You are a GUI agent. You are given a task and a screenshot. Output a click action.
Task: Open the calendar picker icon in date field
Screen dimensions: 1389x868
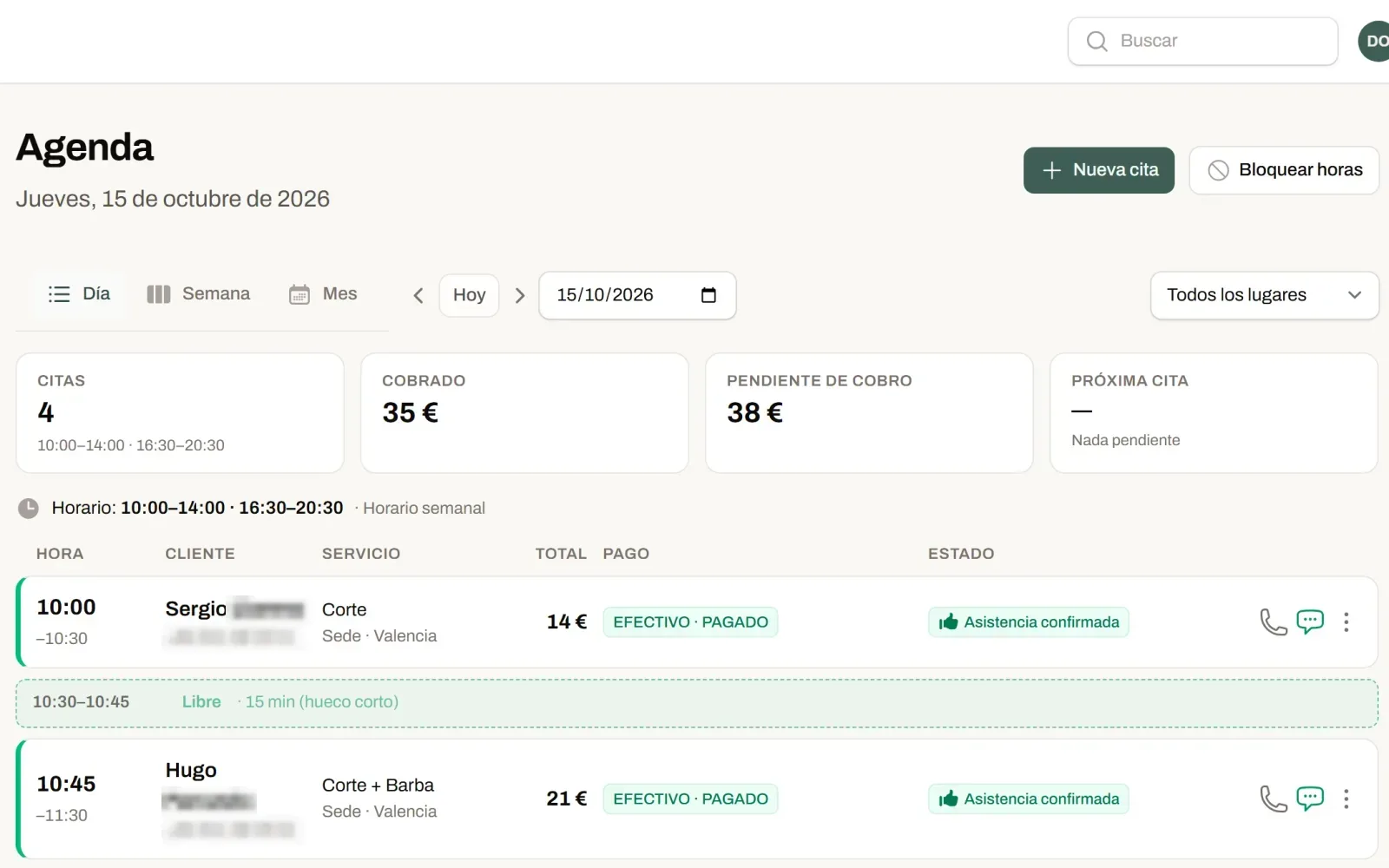[x=708, y=295]
